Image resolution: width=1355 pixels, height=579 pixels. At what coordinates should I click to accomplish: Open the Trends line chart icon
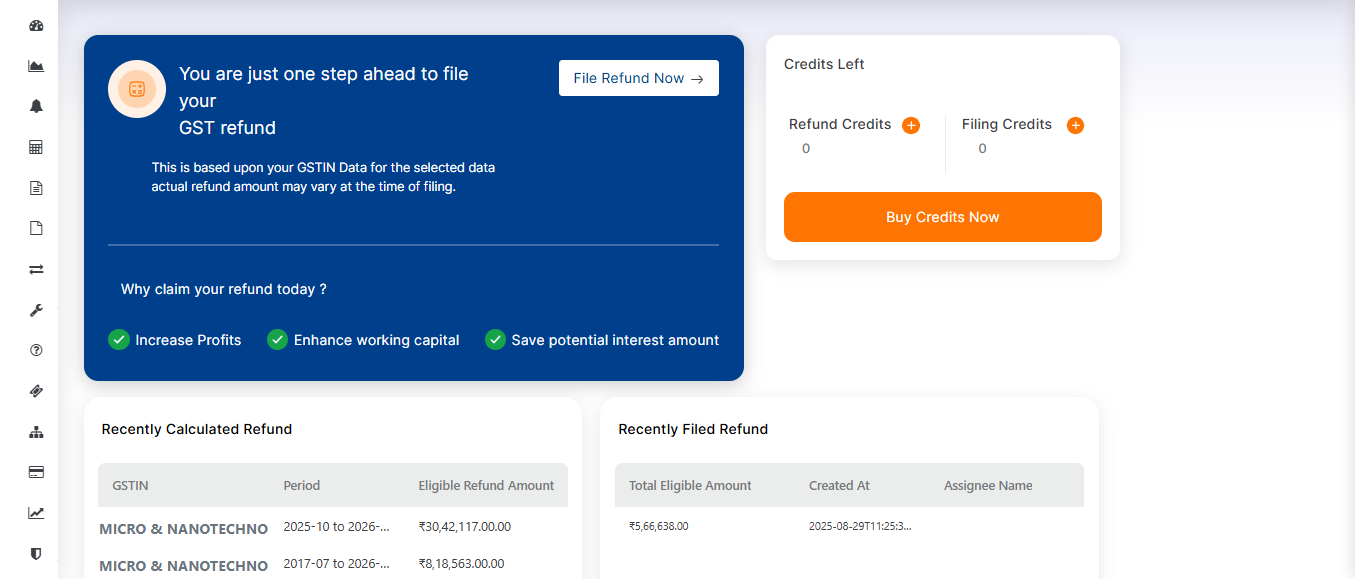pos(36,512)
